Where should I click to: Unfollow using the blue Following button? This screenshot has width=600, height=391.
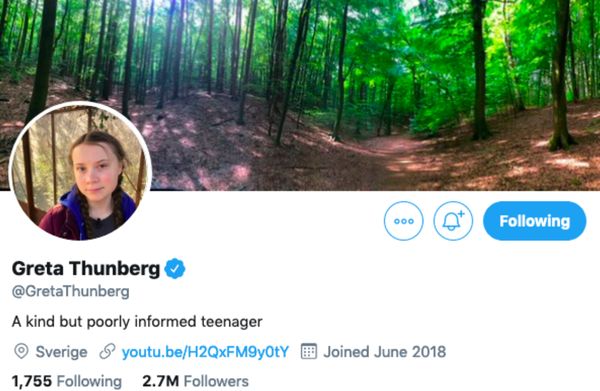(535, 221)
